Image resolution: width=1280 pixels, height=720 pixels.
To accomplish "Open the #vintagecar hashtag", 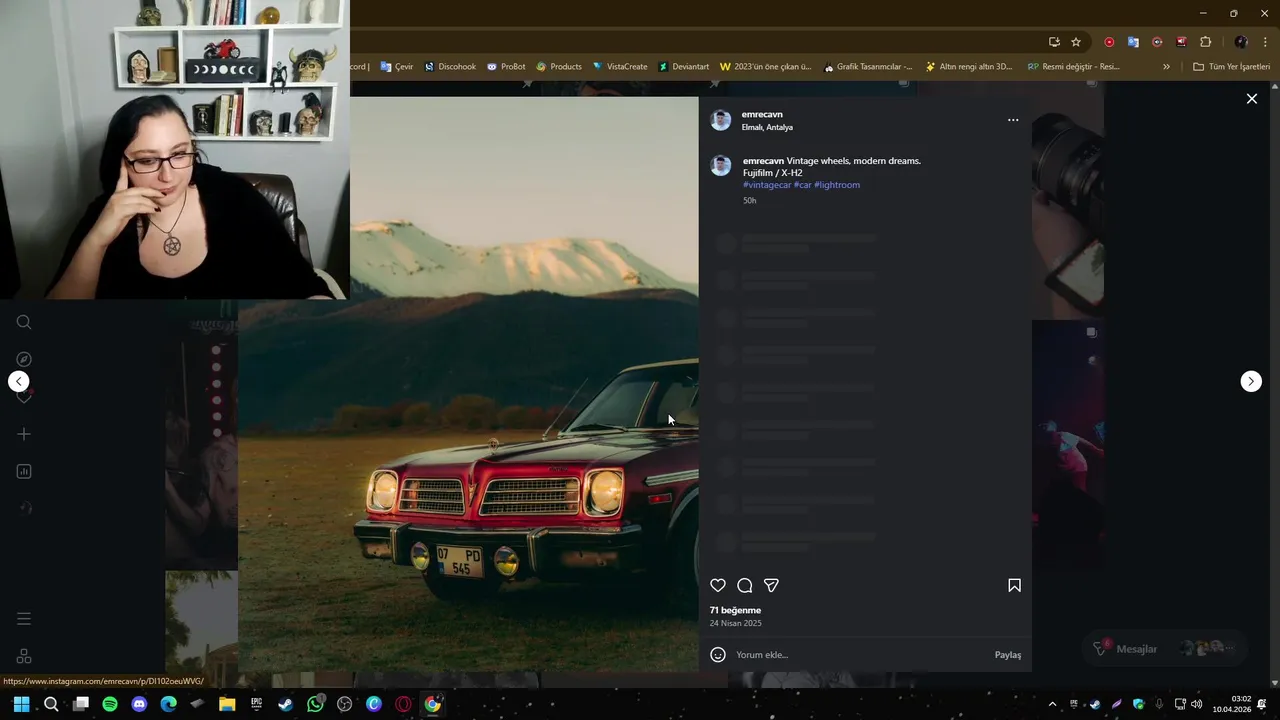I will pos(767,185).
